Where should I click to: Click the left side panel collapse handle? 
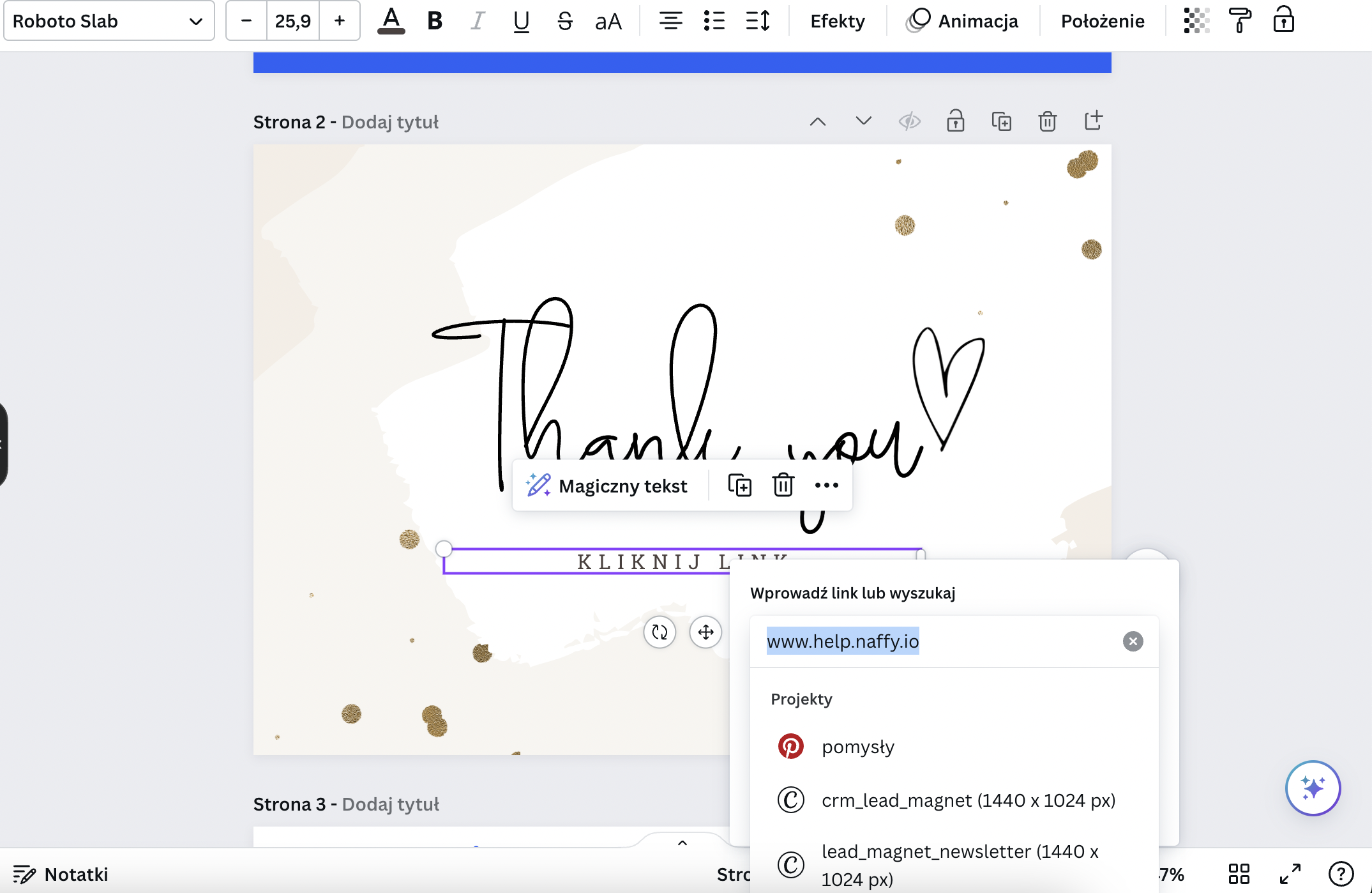pos(3,445)
